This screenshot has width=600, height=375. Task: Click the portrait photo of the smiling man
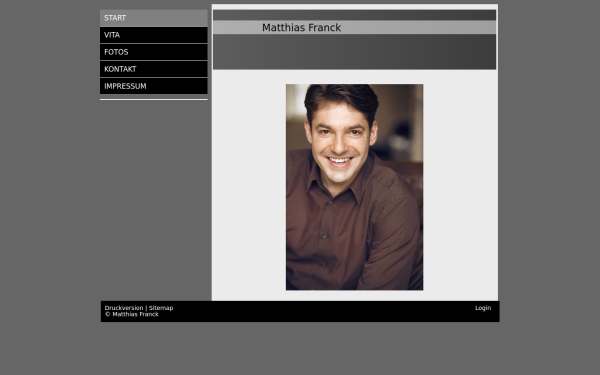[x=354, y=187]
